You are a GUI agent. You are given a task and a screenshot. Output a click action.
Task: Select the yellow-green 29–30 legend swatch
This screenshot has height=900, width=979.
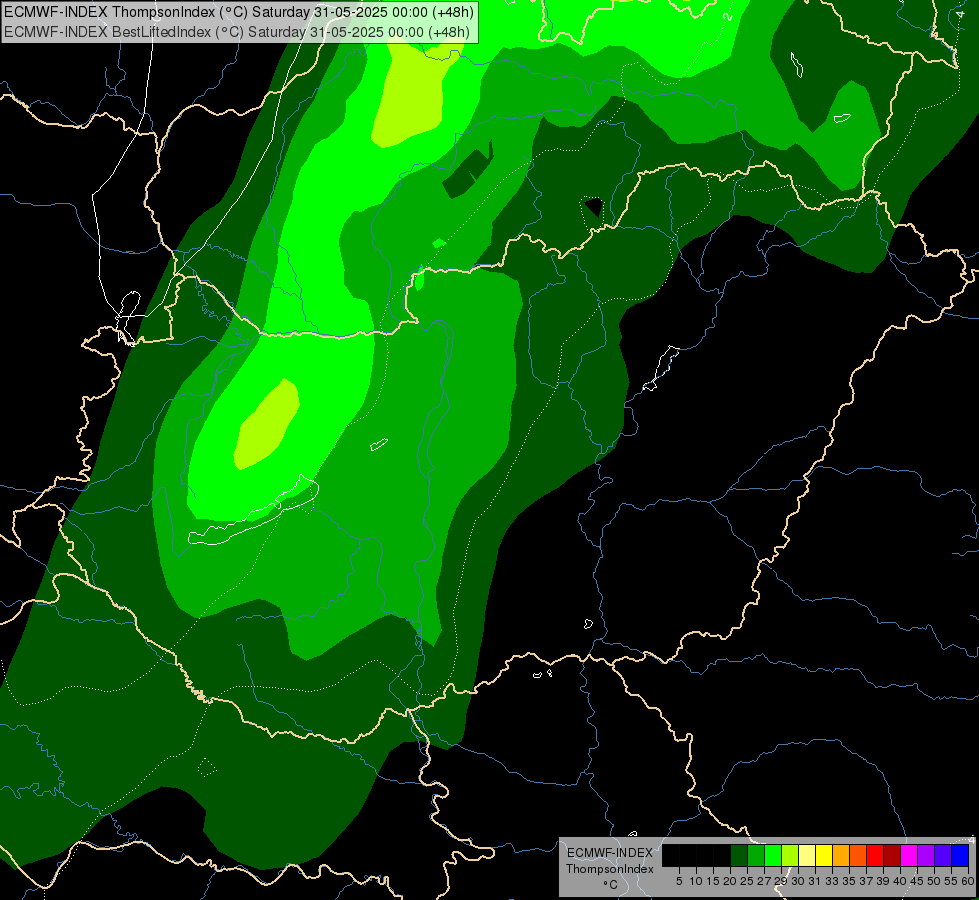pos(790,855)
